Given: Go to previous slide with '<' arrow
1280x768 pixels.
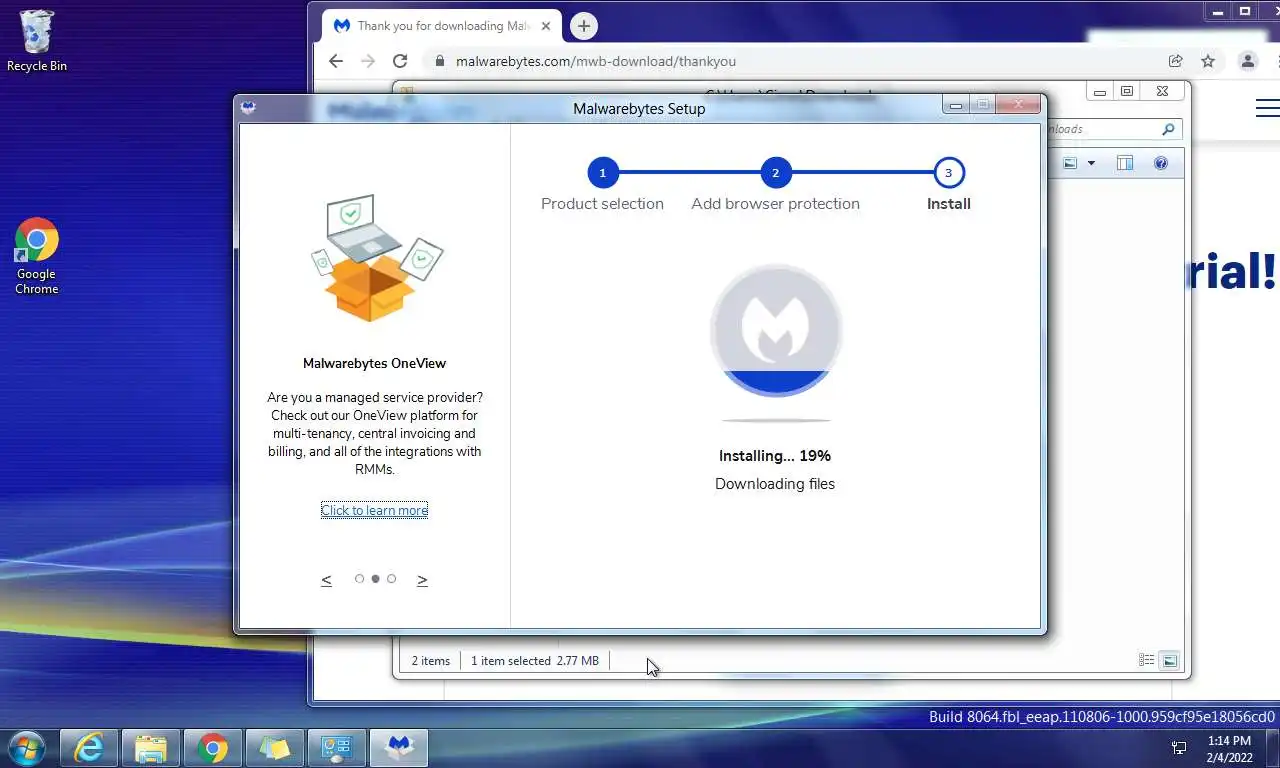Looking at the screenshot, I should pyautogui.click(x=326, y=580).
